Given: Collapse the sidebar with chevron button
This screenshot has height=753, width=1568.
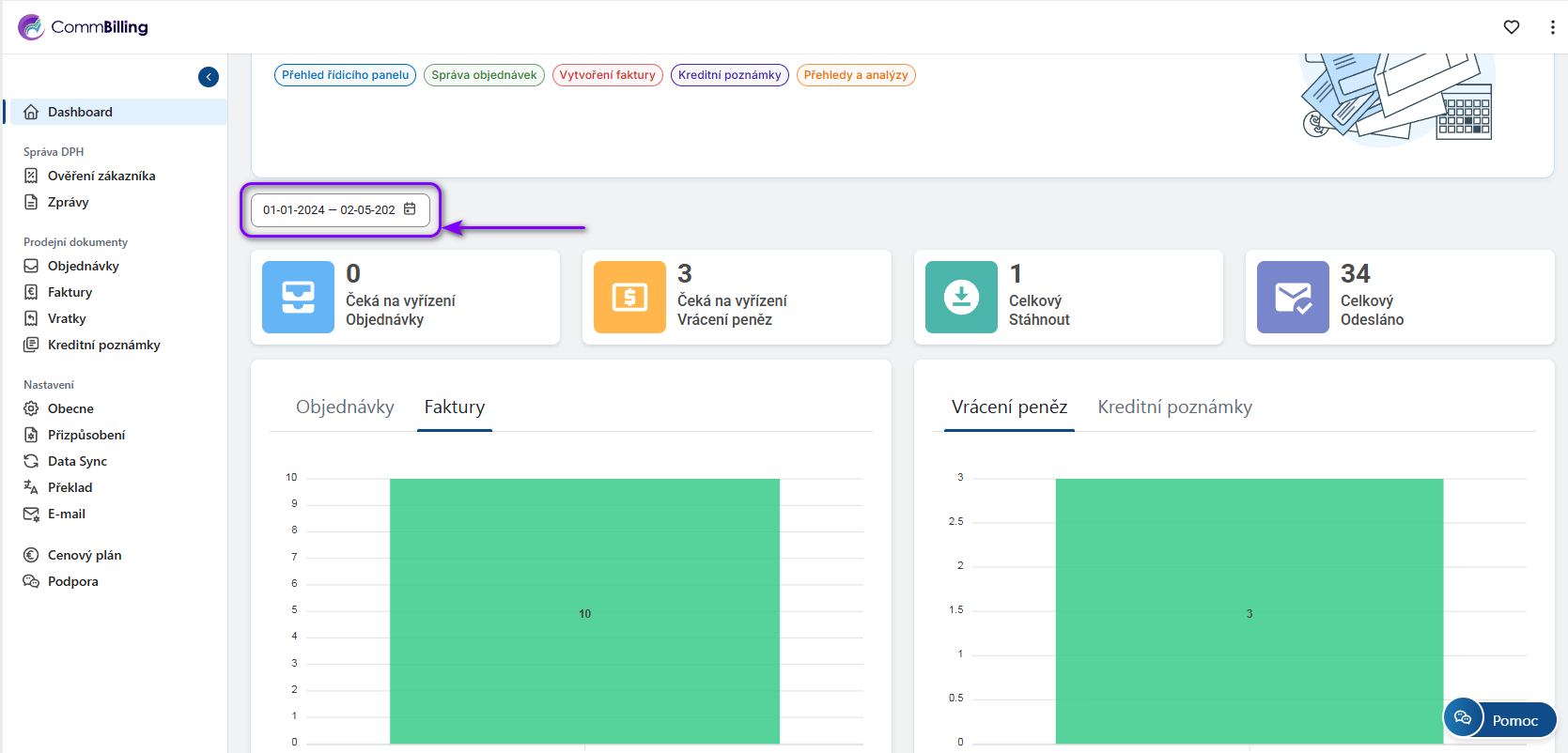Looking at the screenshot, I should 209,77.
